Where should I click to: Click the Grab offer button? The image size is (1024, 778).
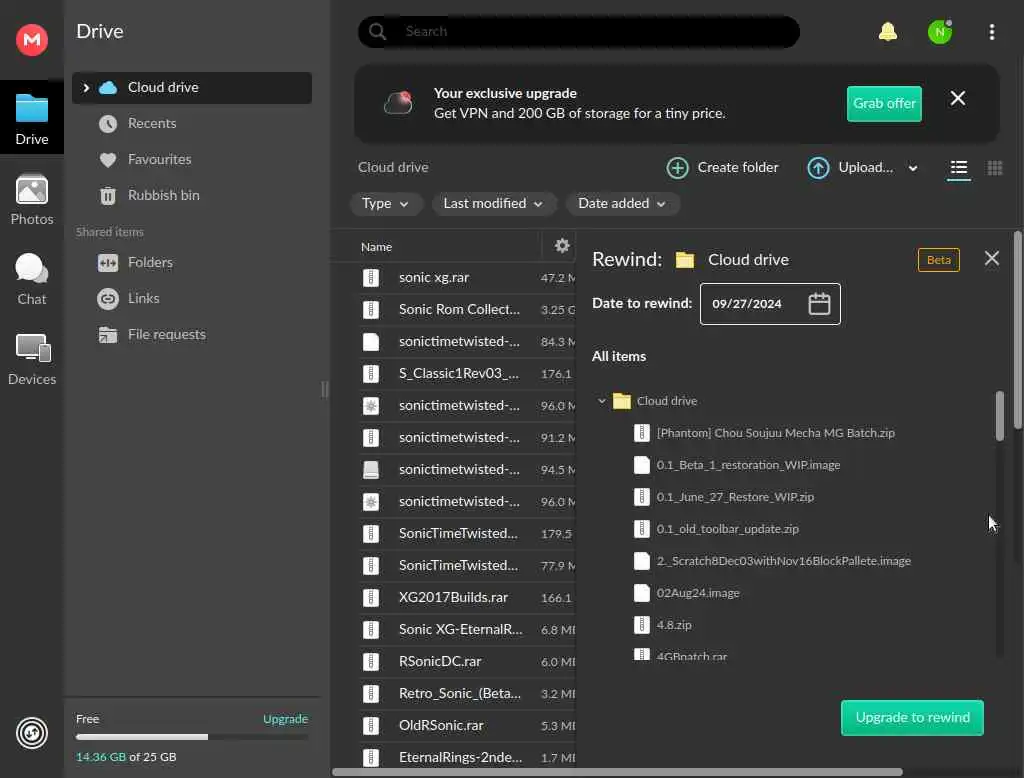coord(884,103)
